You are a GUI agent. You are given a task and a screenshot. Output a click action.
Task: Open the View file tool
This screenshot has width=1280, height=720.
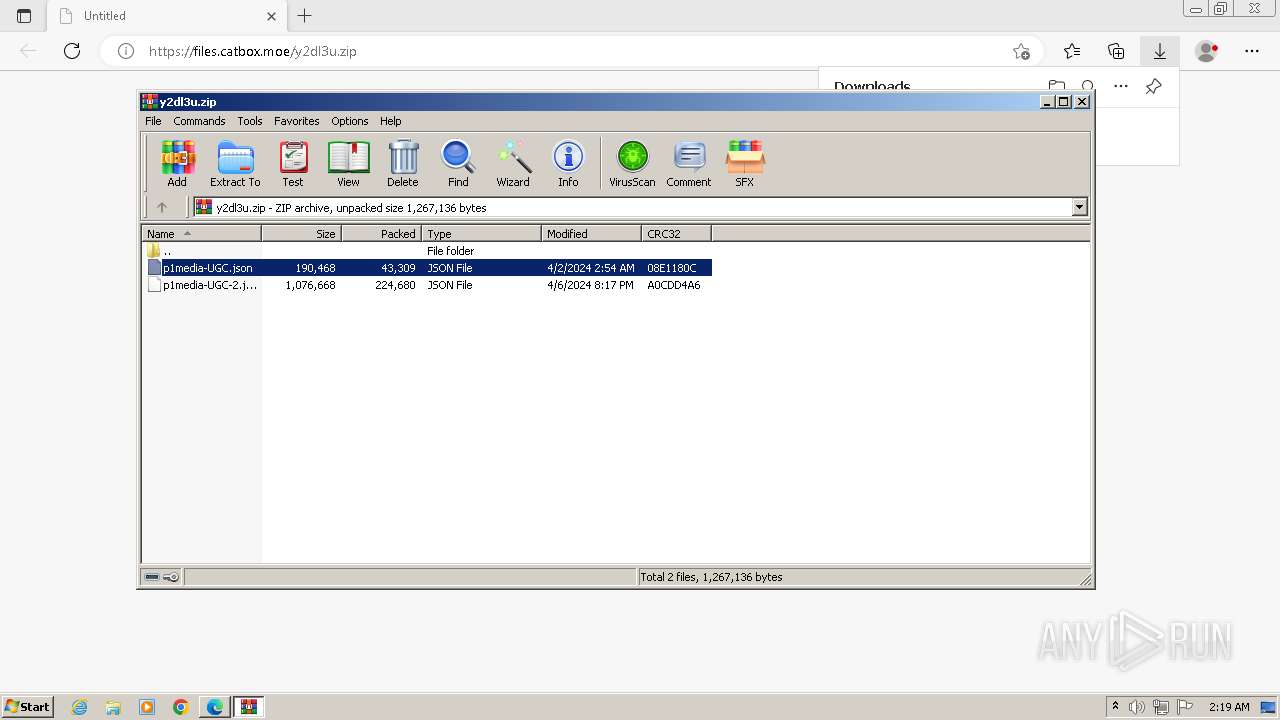pos(348,163)
